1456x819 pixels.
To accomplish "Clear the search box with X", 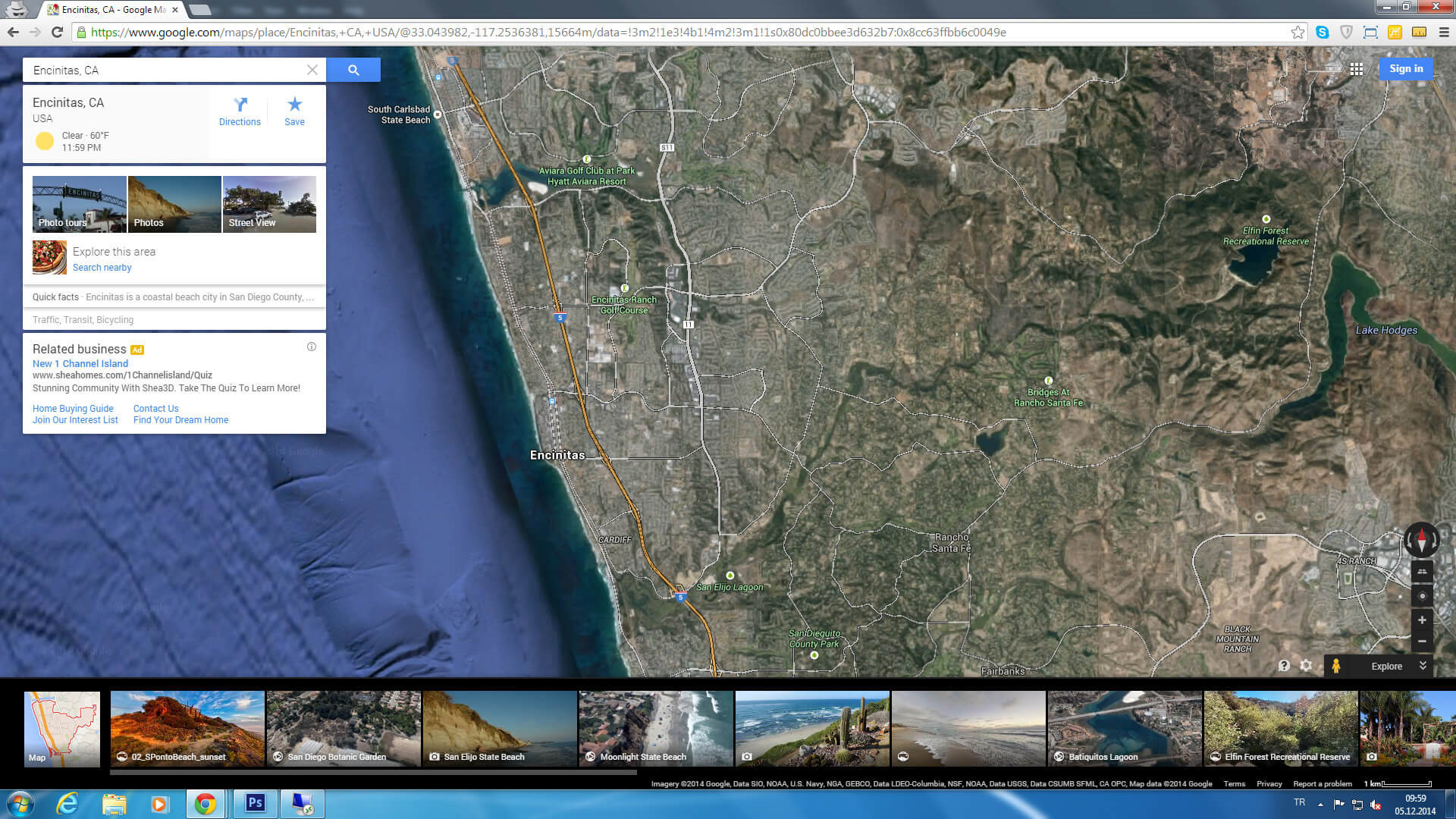I will point(312,70).
